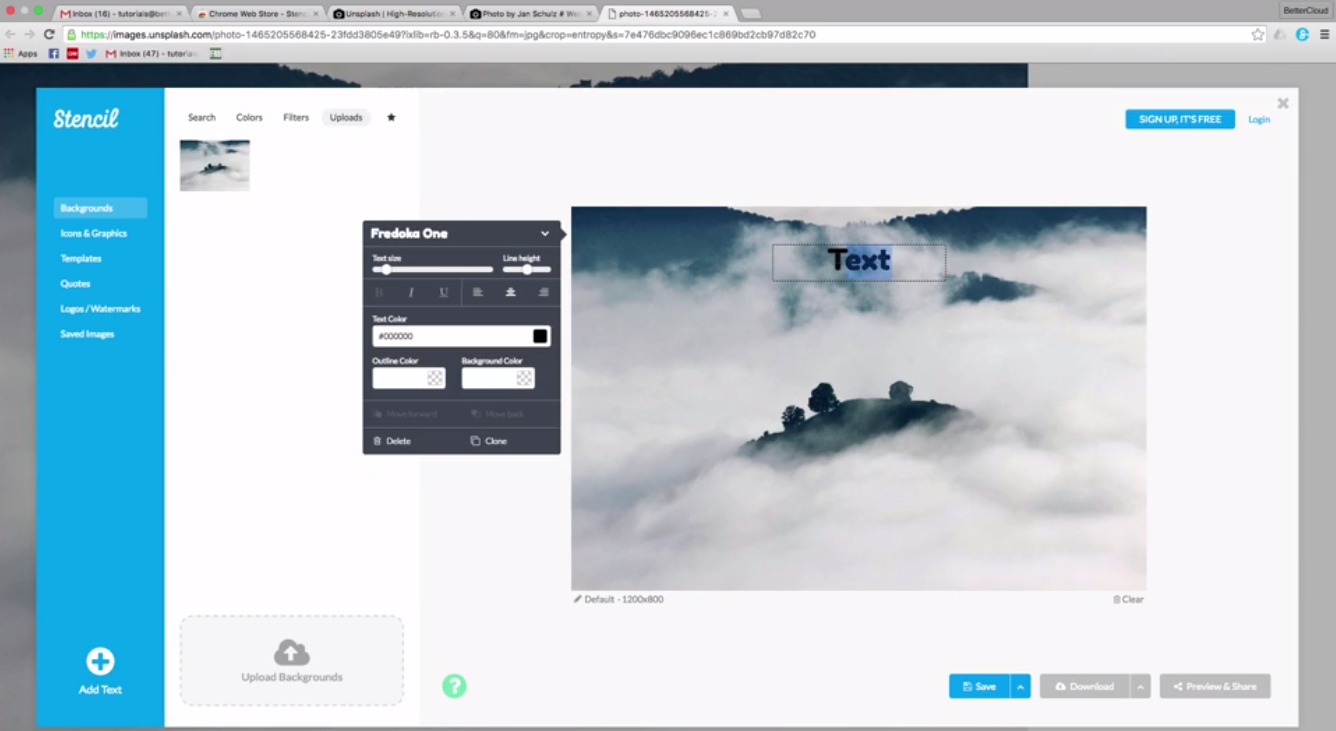This screenshot has height=731, width=1336.
Task: Edit the Default - 1200x800 canvas size
Action: click(x=618, y=599)
